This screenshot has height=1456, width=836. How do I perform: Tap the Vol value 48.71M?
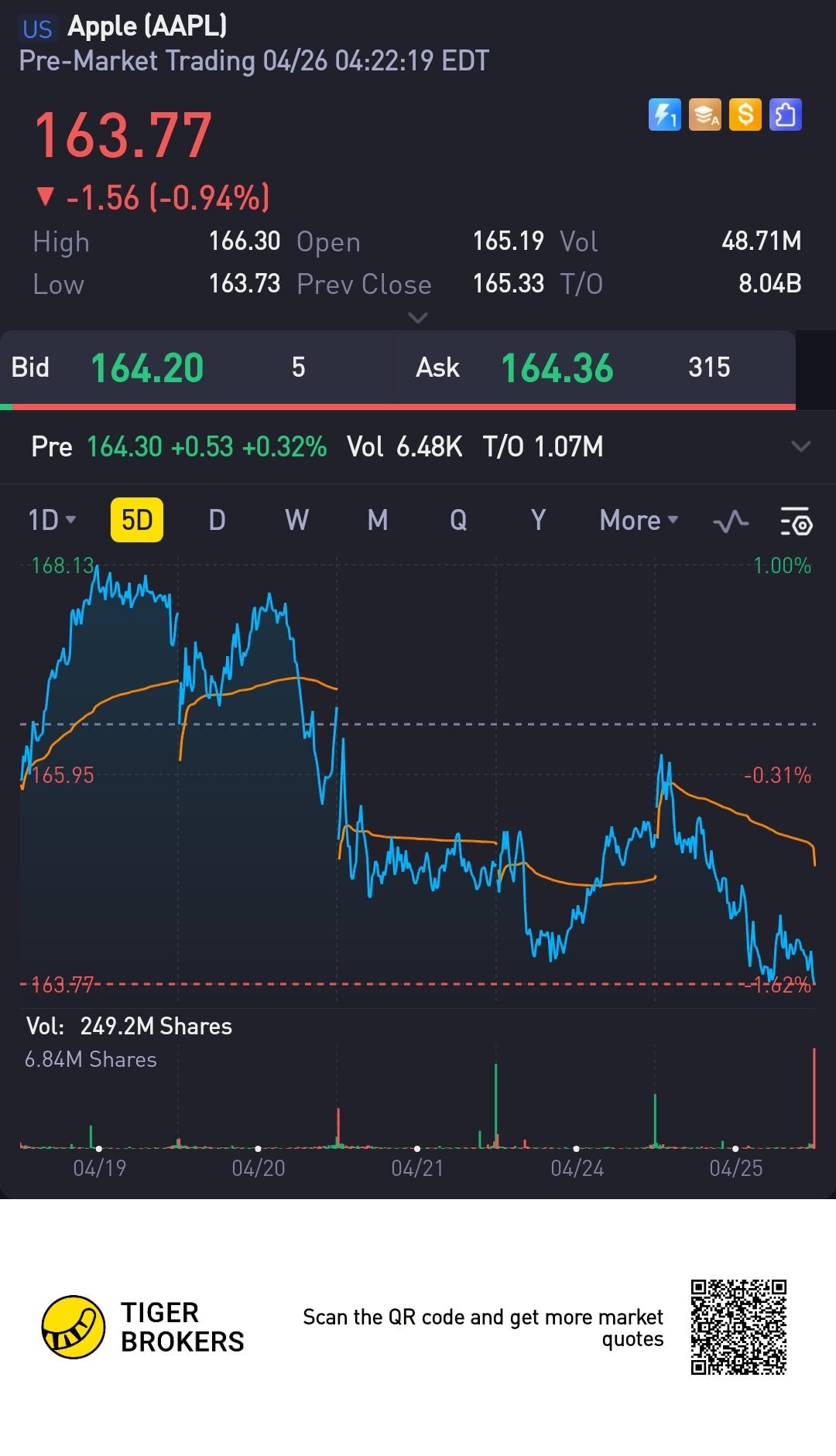point(762,241)
